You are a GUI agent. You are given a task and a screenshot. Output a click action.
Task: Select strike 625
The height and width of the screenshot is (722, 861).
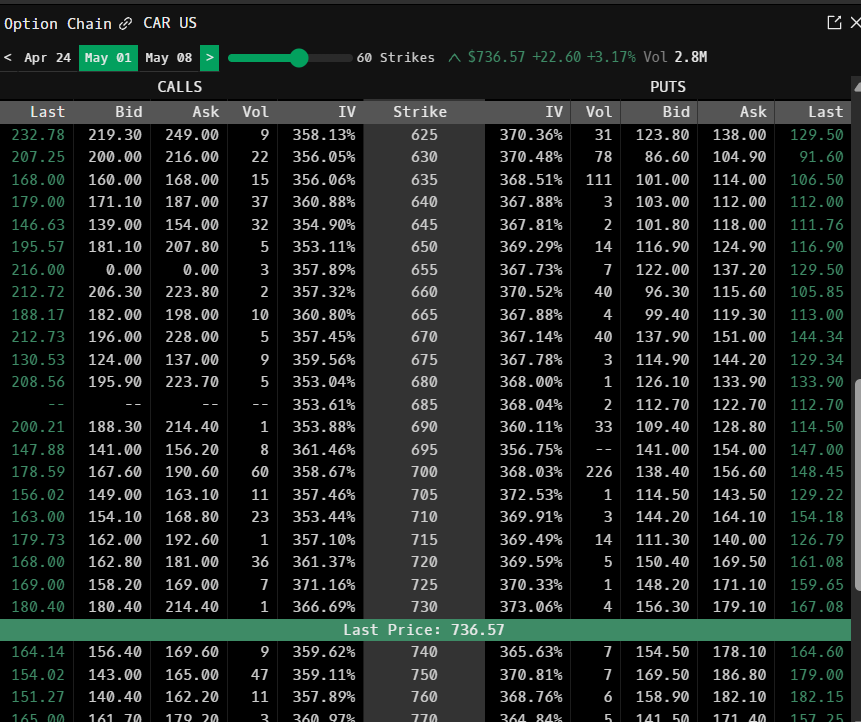coord(424,135)
